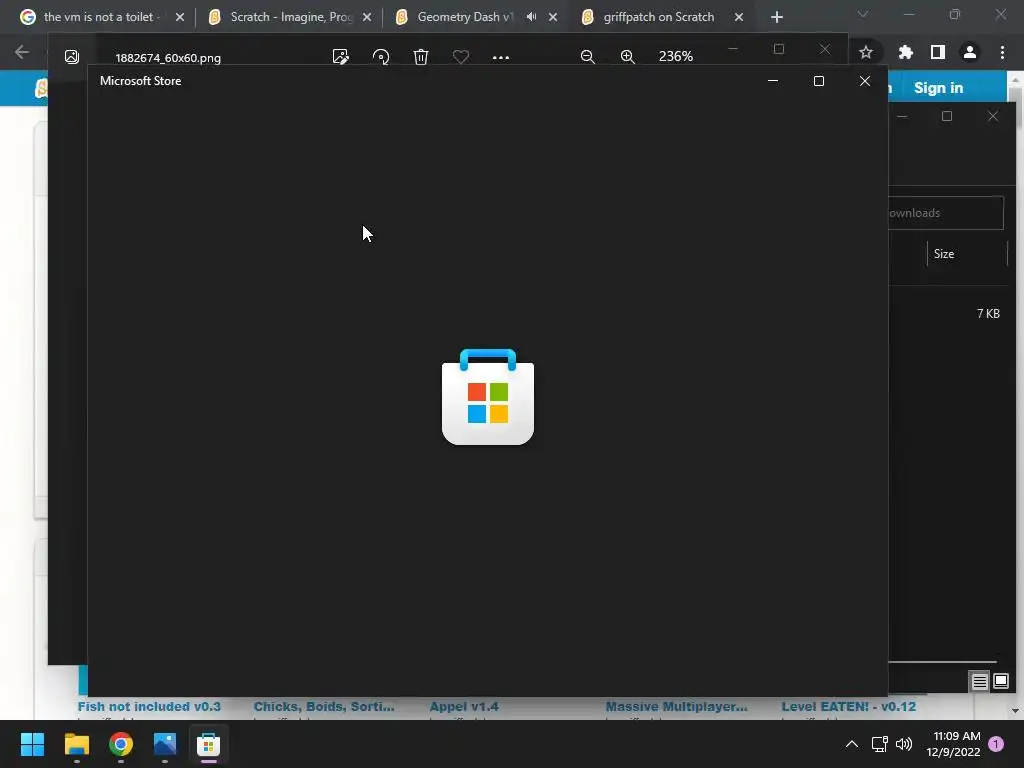Zoom in in the Photos viewer
This screenshot has width=1024, height=768.
tap(628, 57)
